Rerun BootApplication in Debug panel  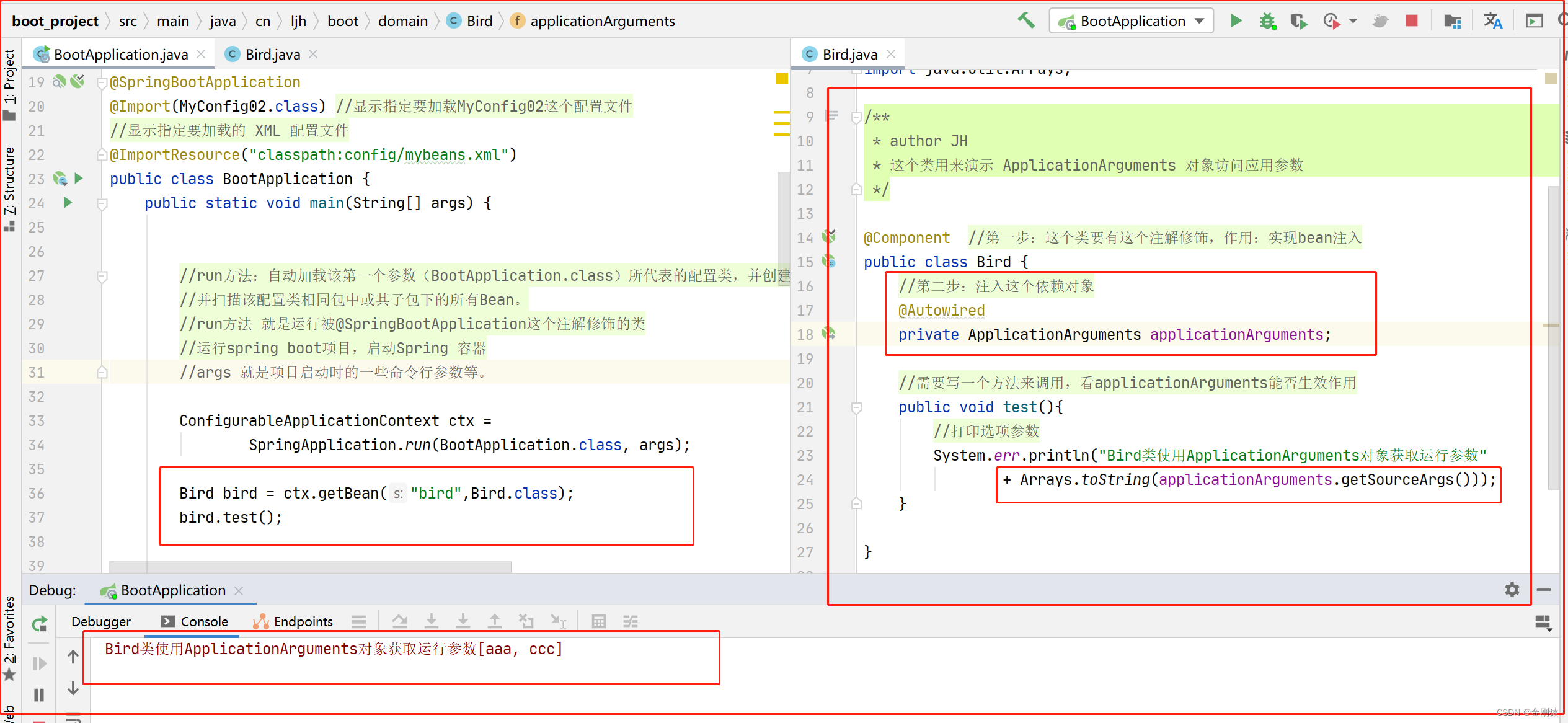point(40,624)
